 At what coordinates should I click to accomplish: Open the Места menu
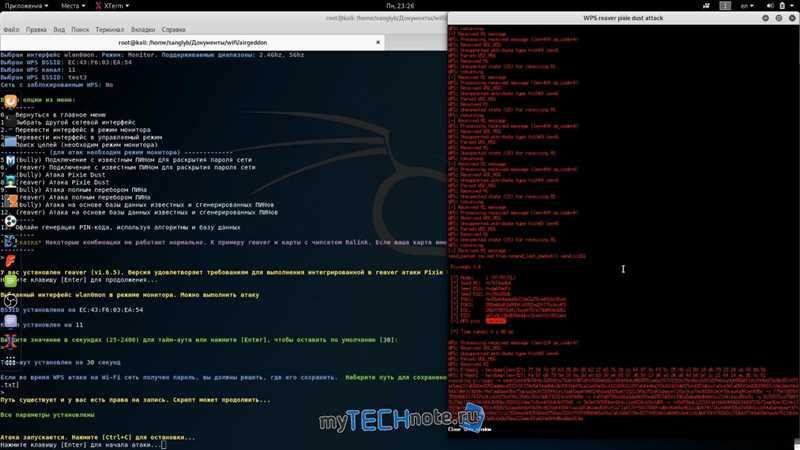[x=73, y=6]
